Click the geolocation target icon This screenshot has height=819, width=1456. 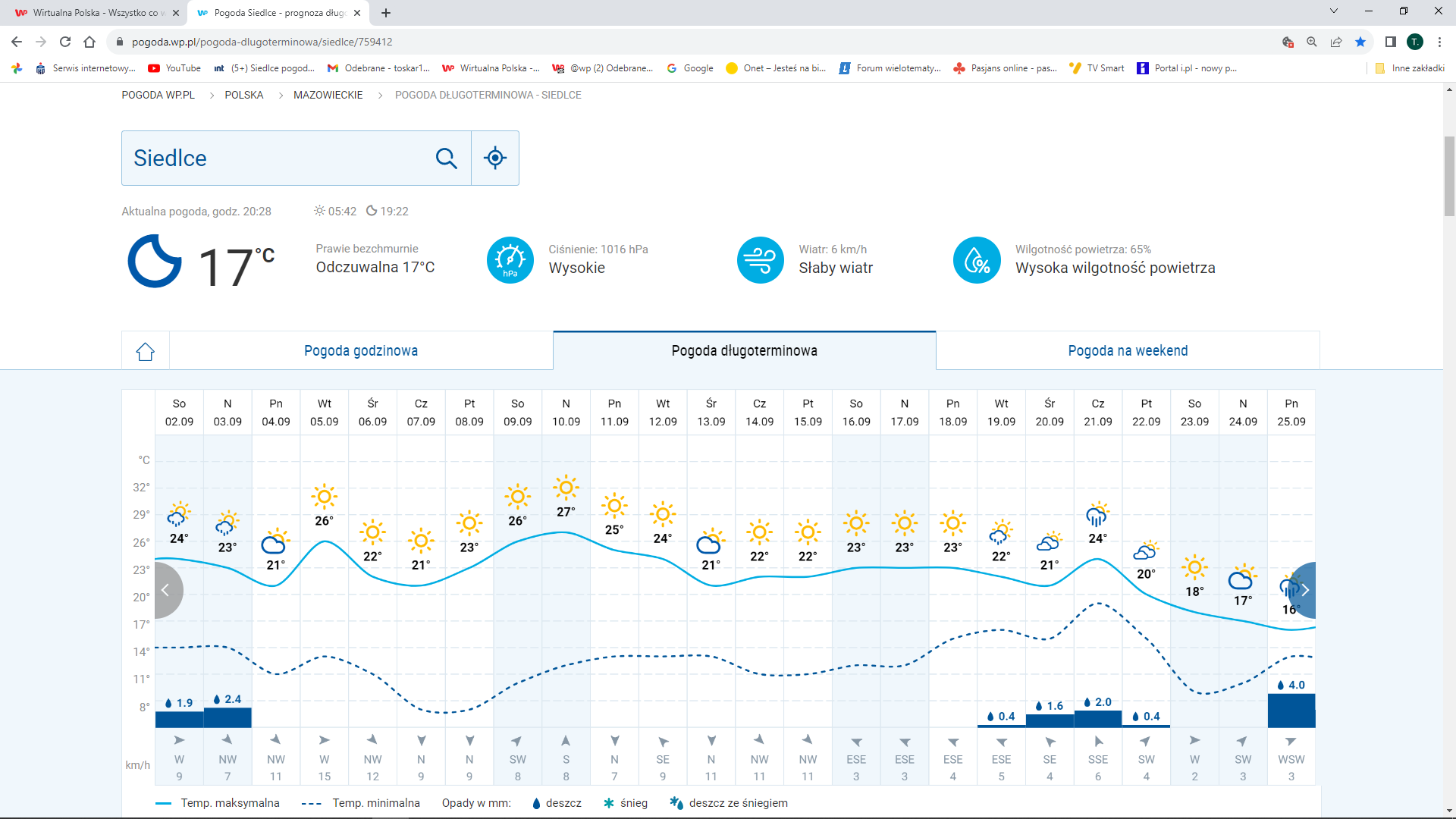pyautogui.click(x=495, y=158)
